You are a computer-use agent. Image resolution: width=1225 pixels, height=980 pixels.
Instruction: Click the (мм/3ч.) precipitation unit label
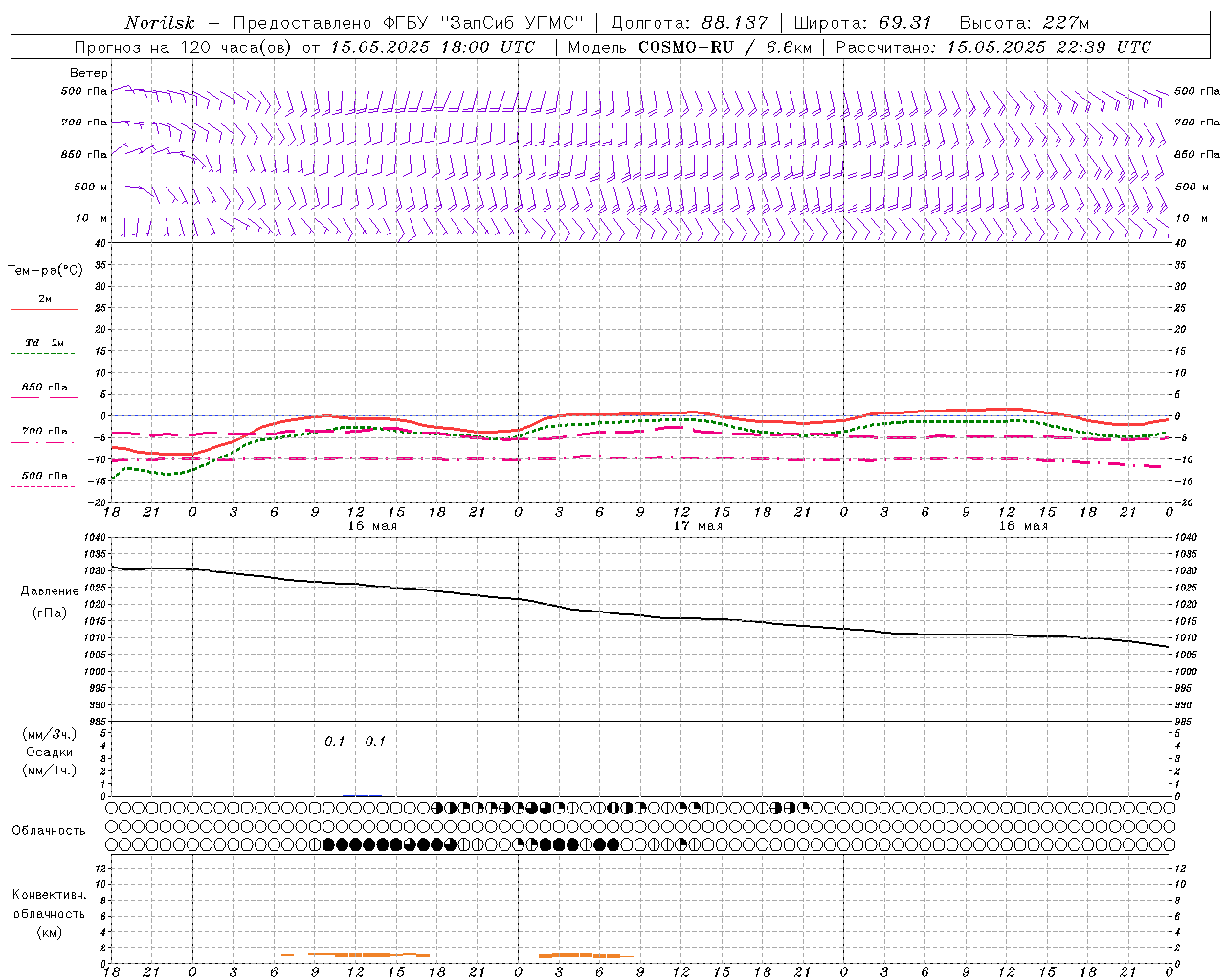50,734
